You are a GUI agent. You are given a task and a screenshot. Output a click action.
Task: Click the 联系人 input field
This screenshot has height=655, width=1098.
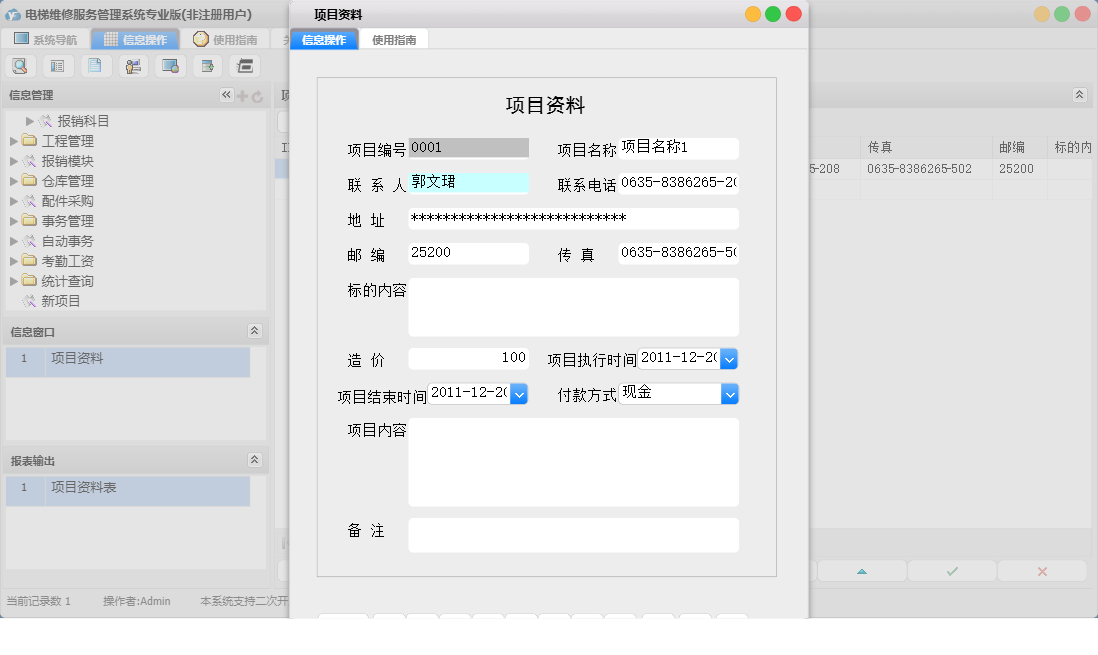pos(468,183)
